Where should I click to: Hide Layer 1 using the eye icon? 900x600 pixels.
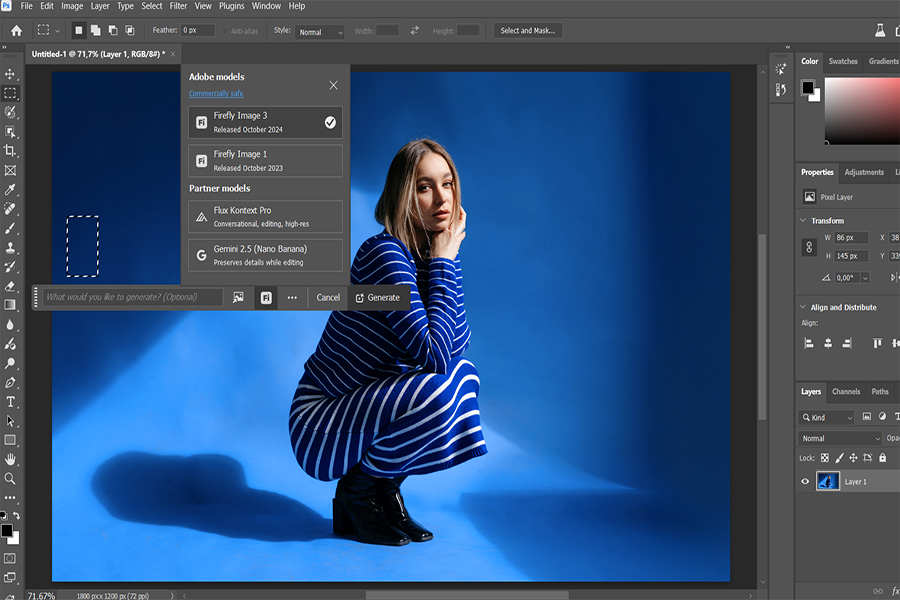pyautogui.click(x=805, y=481)
